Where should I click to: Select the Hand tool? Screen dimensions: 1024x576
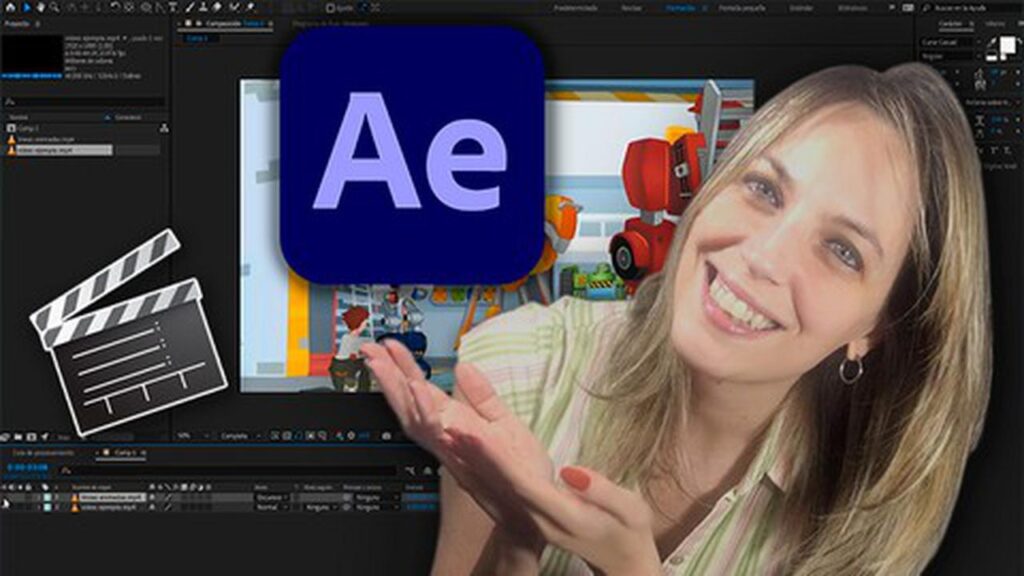(42, 7)
